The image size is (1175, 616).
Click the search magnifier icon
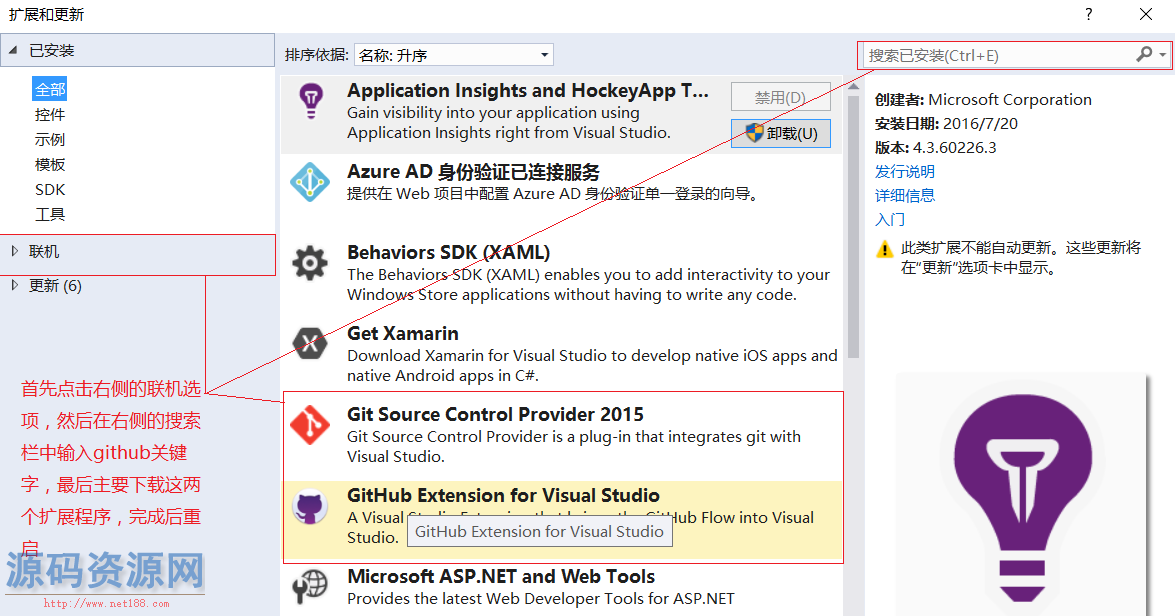pyautogui.click(x=1144, y=55)
